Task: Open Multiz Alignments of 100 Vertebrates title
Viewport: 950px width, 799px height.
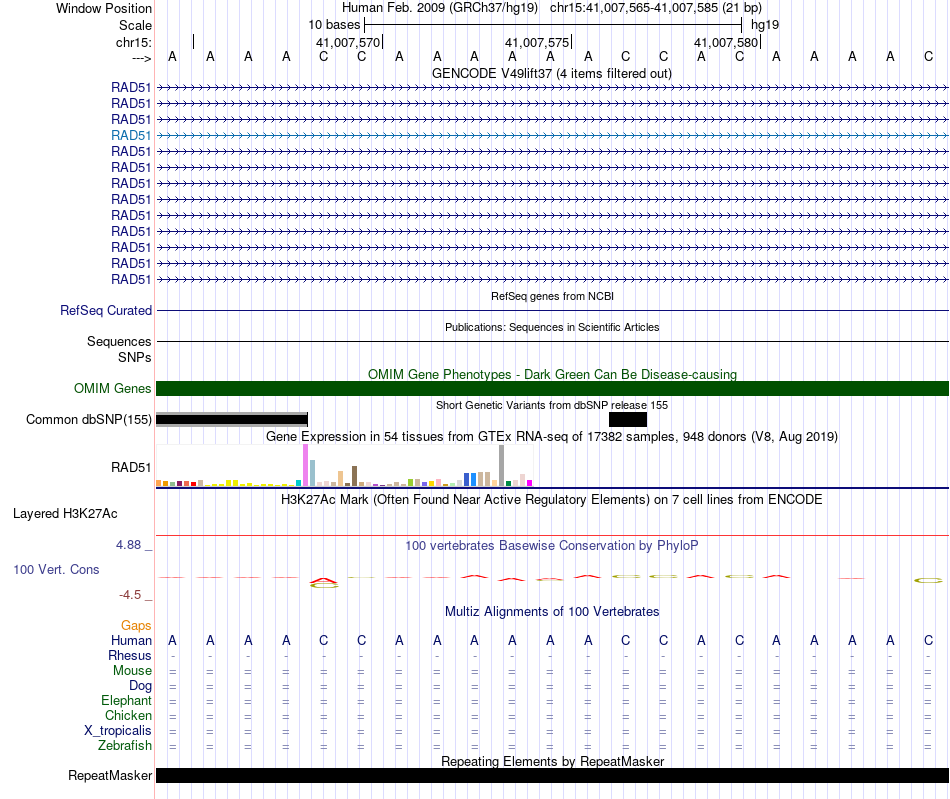Action: [552, 611]
